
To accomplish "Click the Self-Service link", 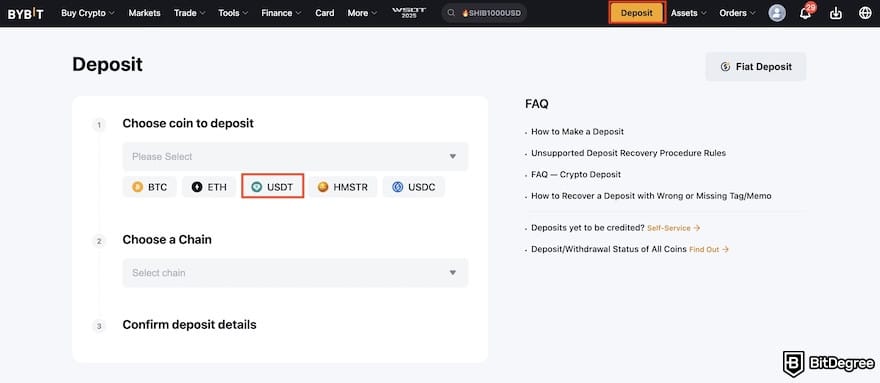I will [673, 228].
